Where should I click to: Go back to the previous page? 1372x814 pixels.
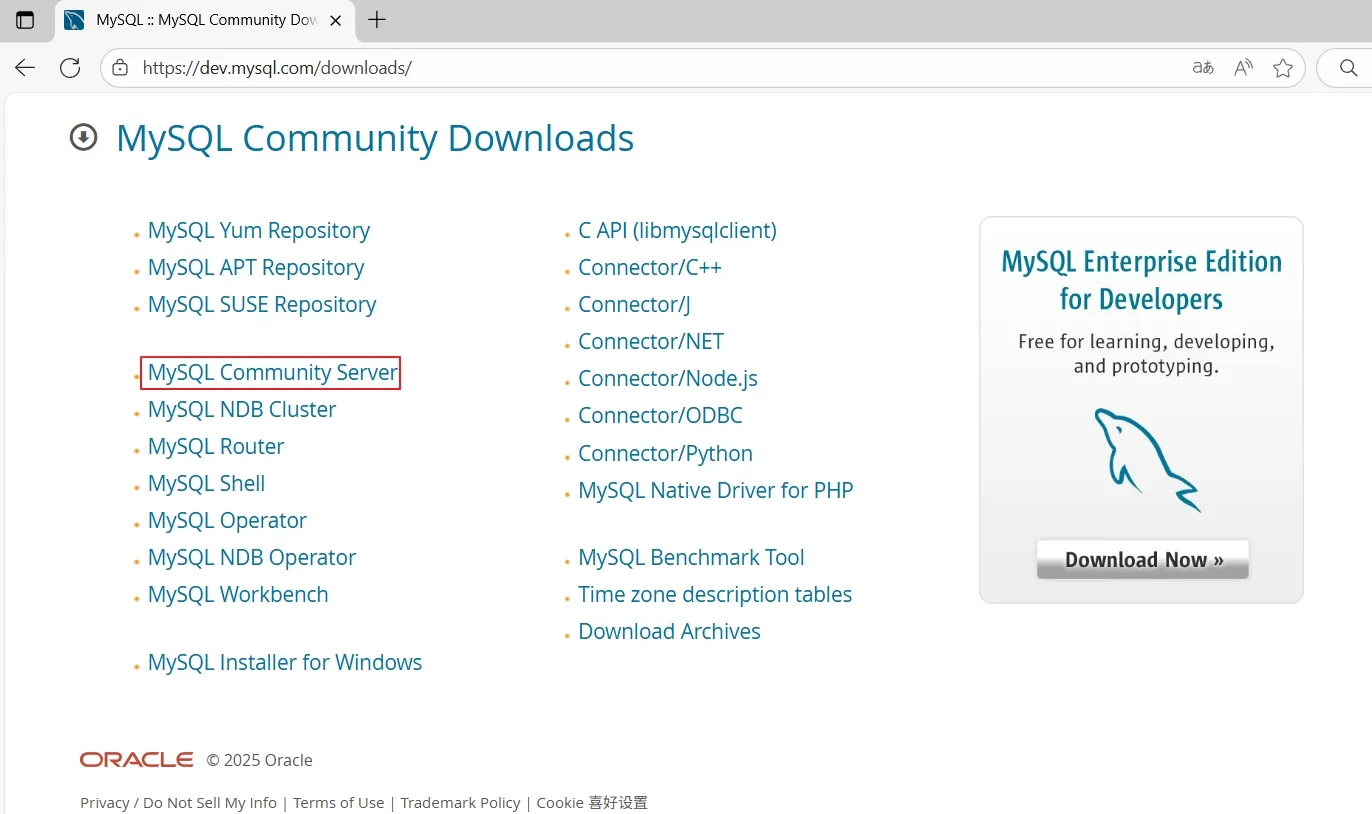(25, 68)
